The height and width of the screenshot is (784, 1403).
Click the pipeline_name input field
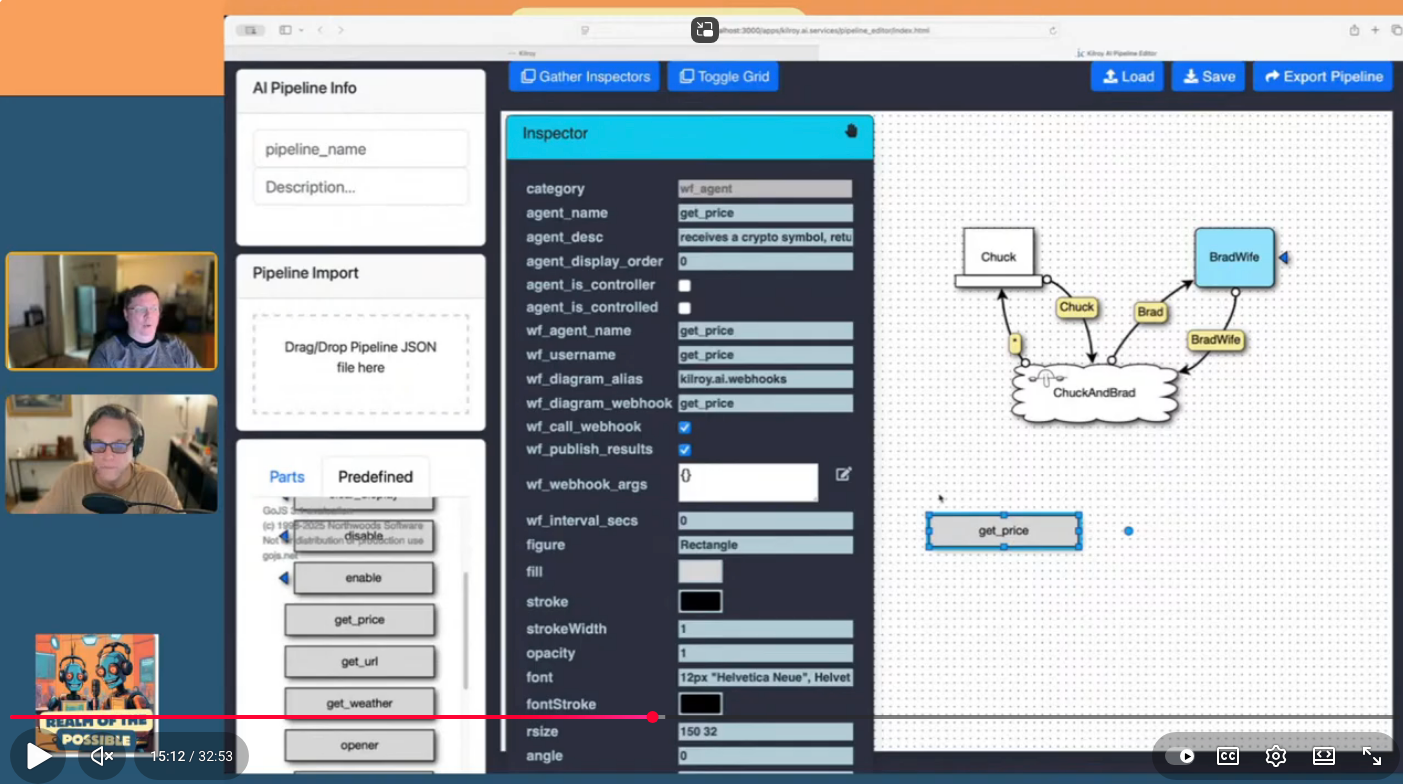tap(360, 149)
